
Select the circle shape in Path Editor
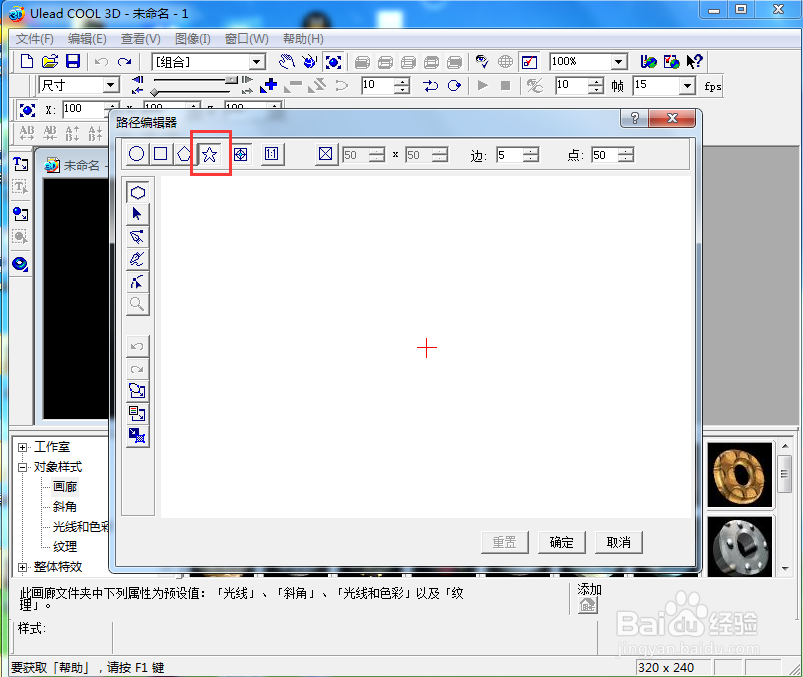137,154
